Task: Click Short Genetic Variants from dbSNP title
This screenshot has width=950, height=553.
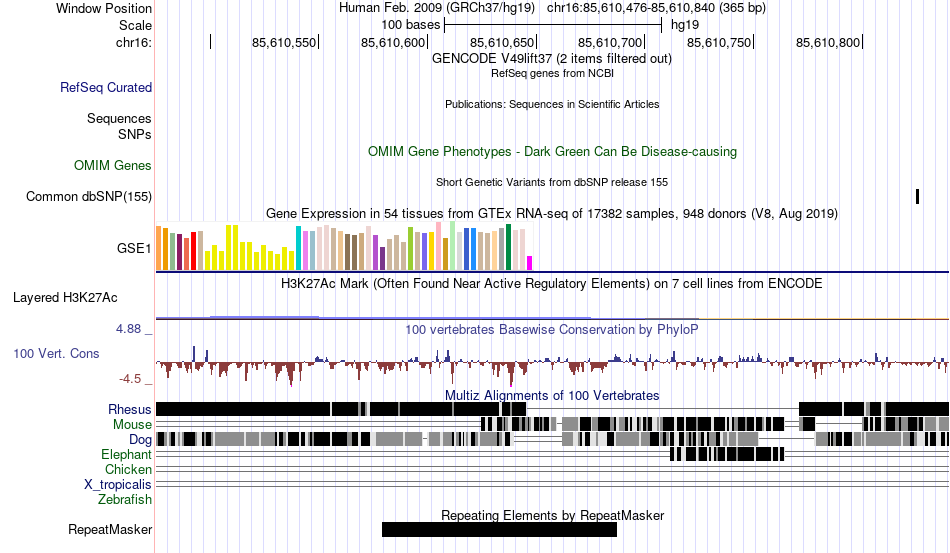Action: pyautogui.click(x=552, y=182)
